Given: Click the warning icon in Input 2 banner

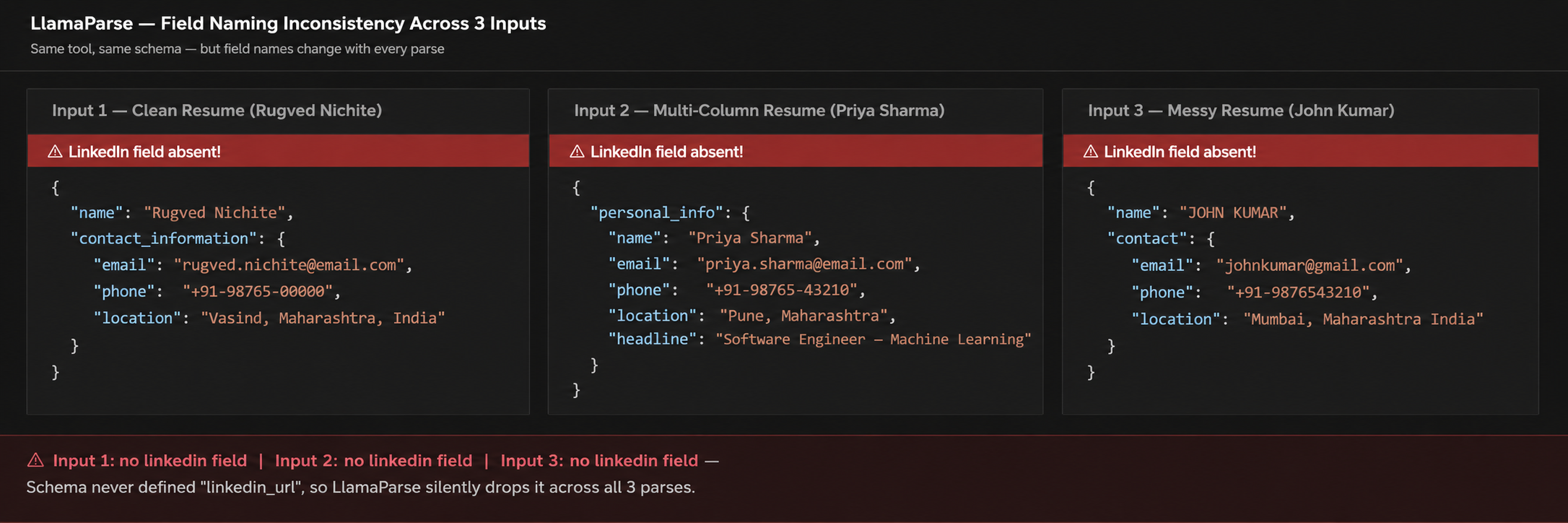Looking at the screenshot, I should [x=577, y=152].
